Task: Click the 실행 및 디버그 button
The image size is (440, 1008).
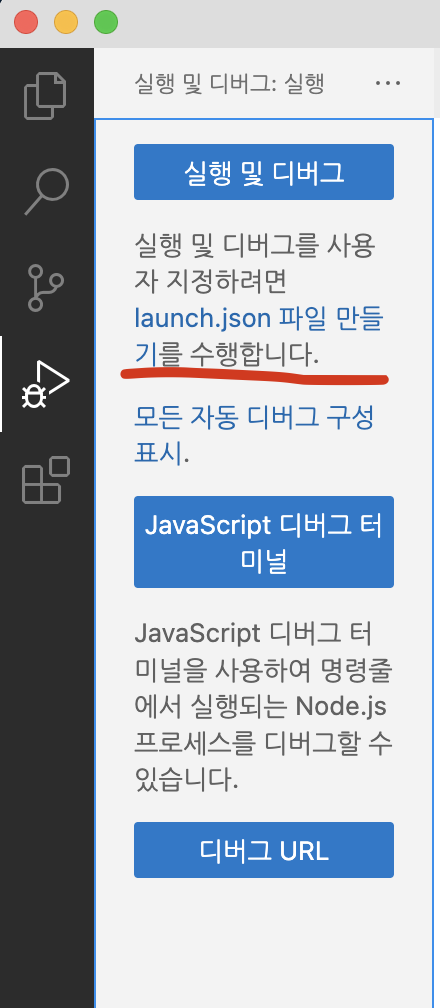Action: pyautogui.click(x=264, y=172)
